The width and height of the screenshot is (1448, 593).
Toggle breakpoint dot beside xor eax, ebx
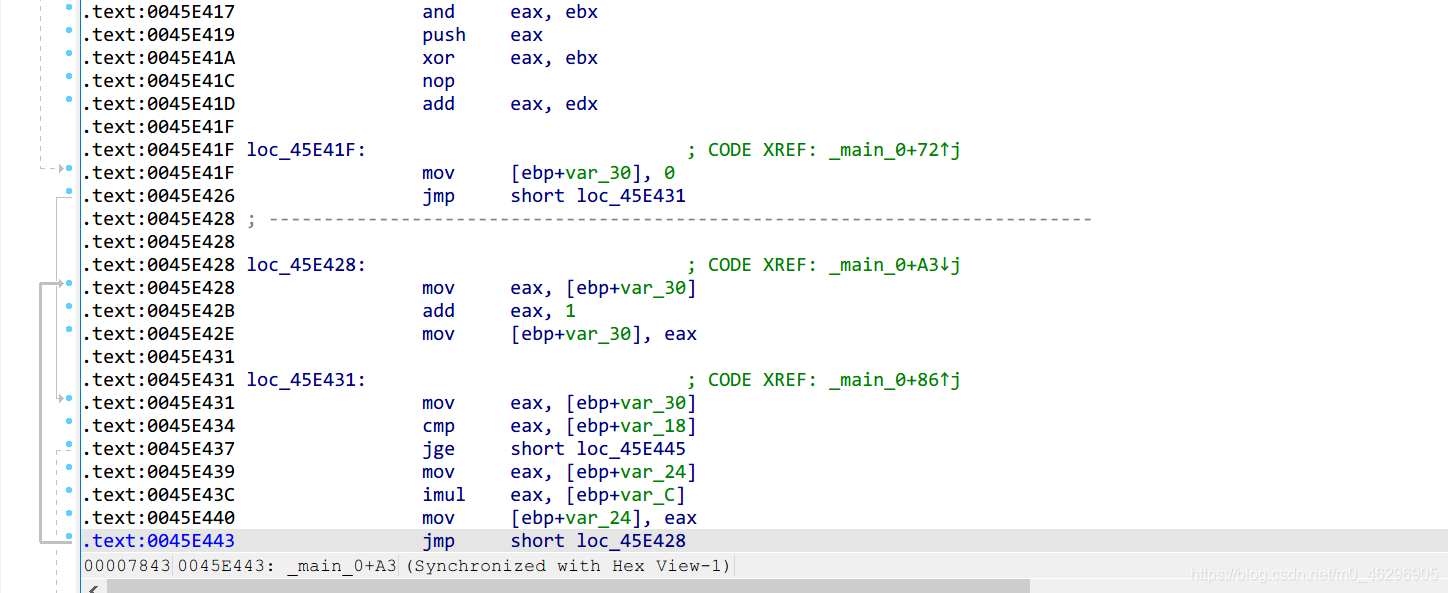(x=69, y=55)
